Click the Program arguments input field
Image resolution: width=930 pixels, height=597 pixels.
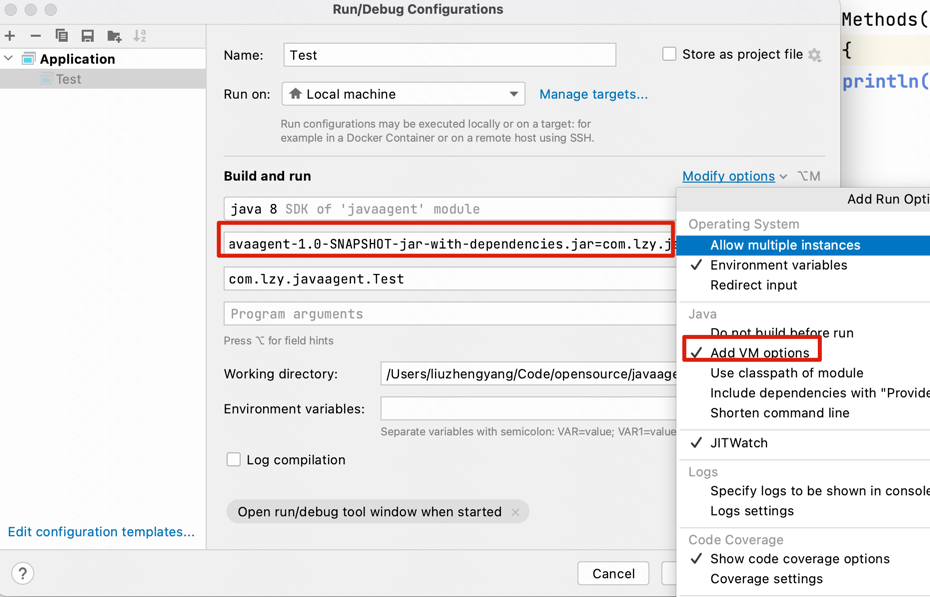tap(450, 314)
